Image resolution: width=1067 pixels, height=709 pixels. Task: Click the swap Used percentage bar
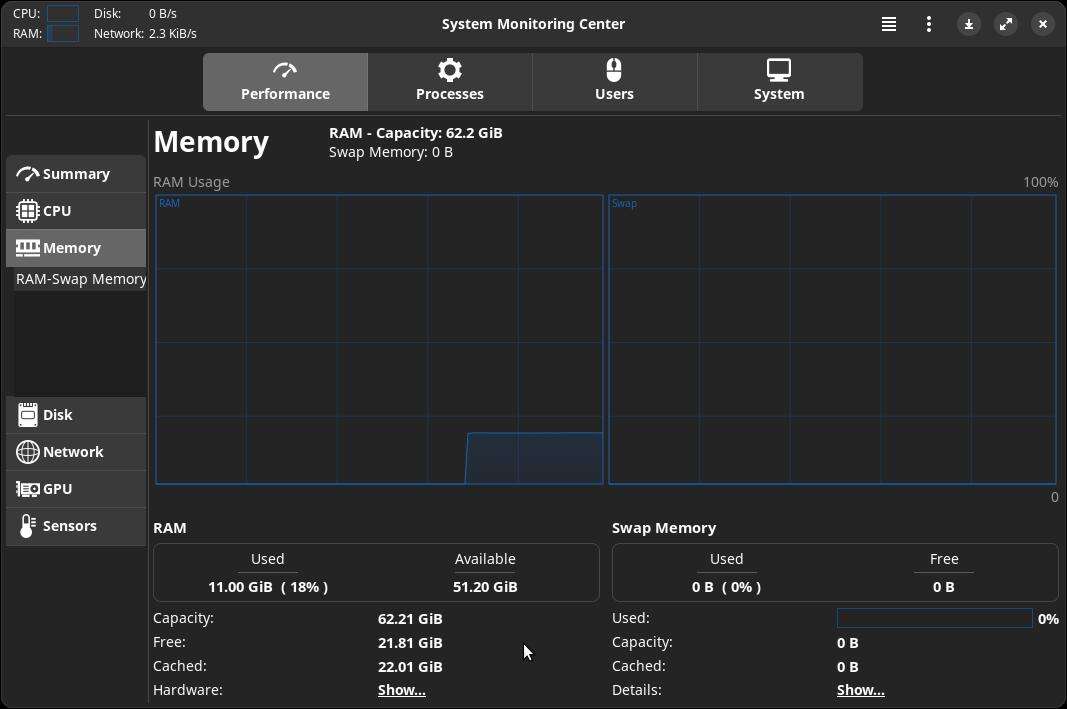(x=934, y=619)
